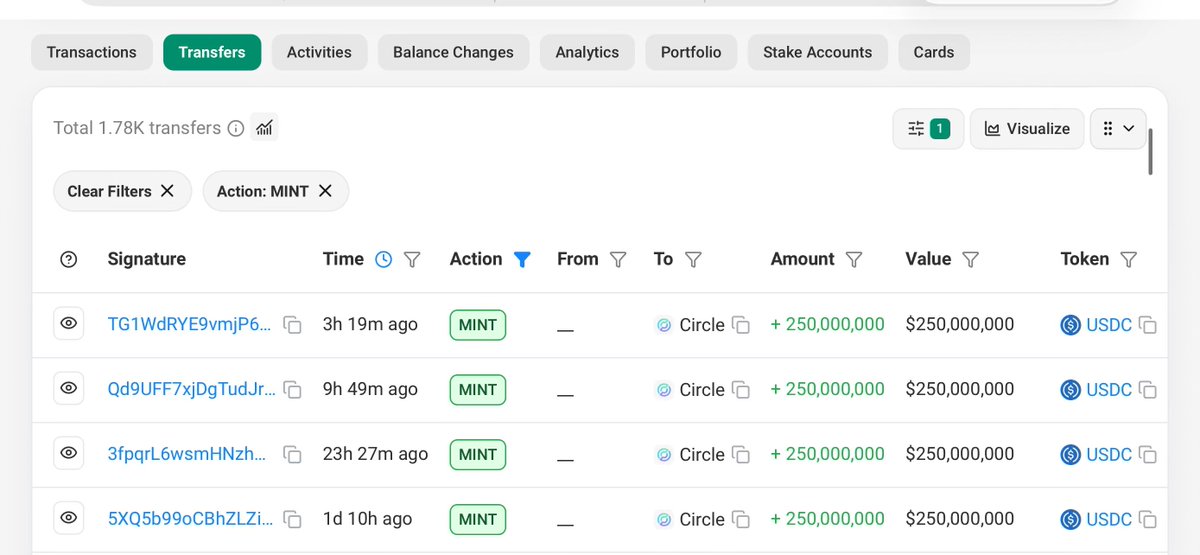Click the Visualize button
Image resolution: width=1200 pixels, height=555 pixels.
1027,128
